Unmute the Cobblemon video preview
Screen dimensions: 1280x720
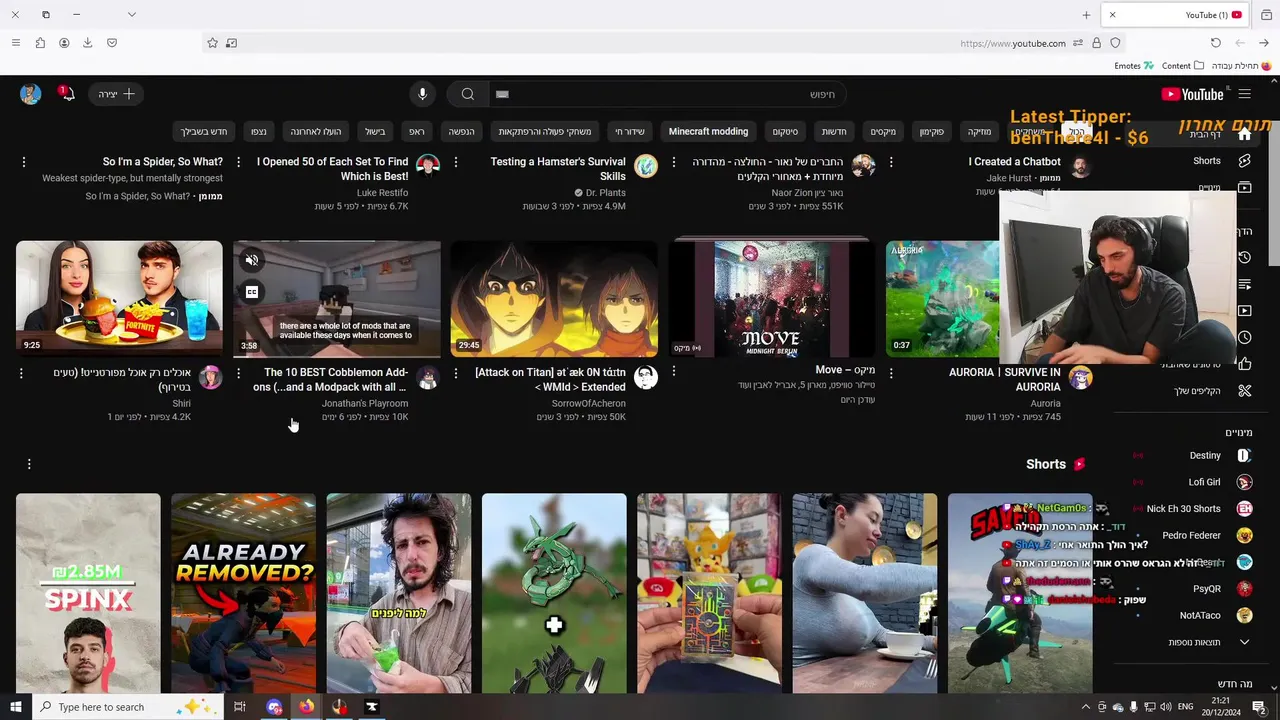pyautogui.click(x=252, y=260)
